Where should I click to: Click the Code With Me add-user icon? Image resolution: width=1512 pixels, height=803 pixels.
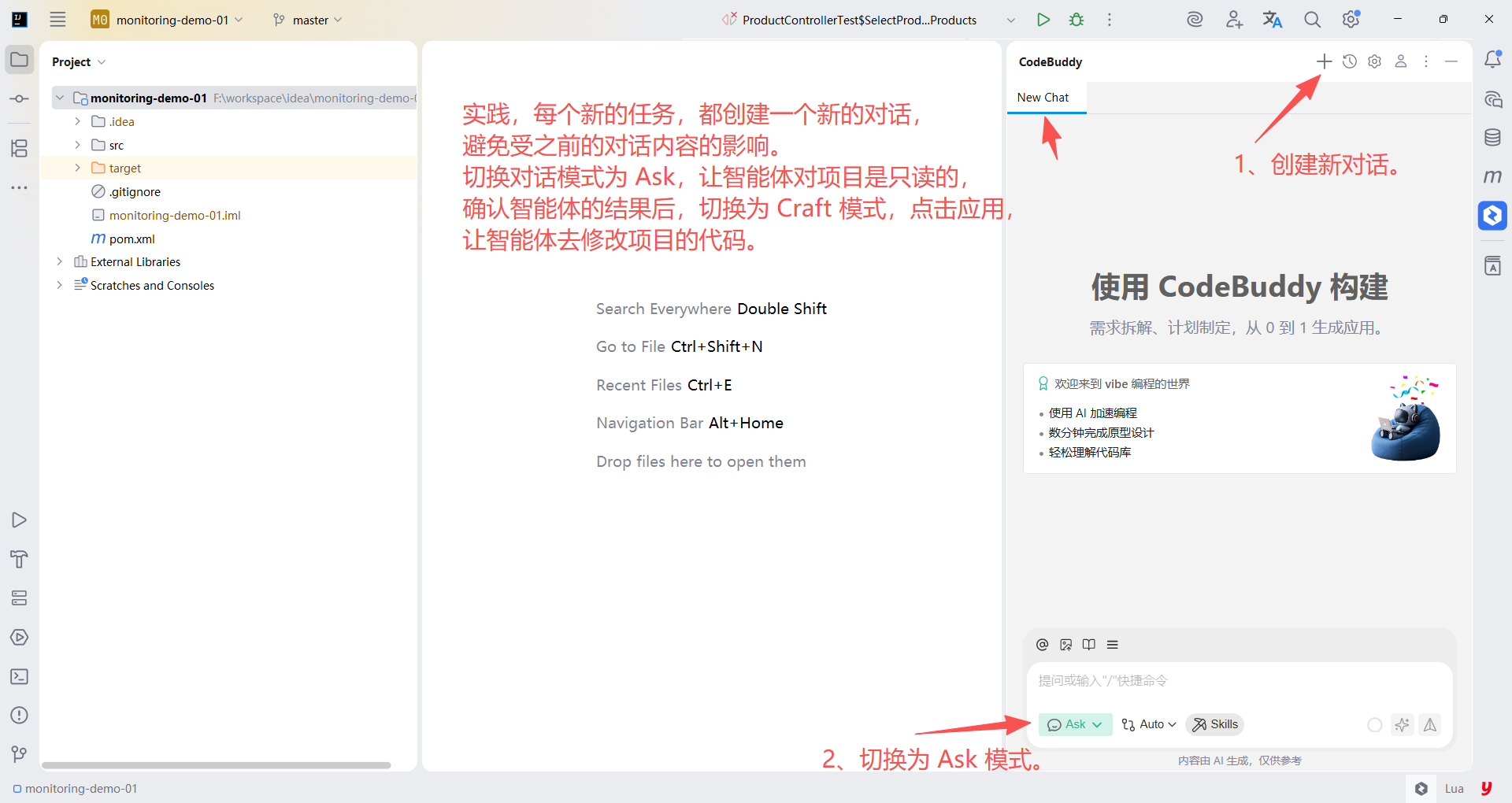(1234, 20)
